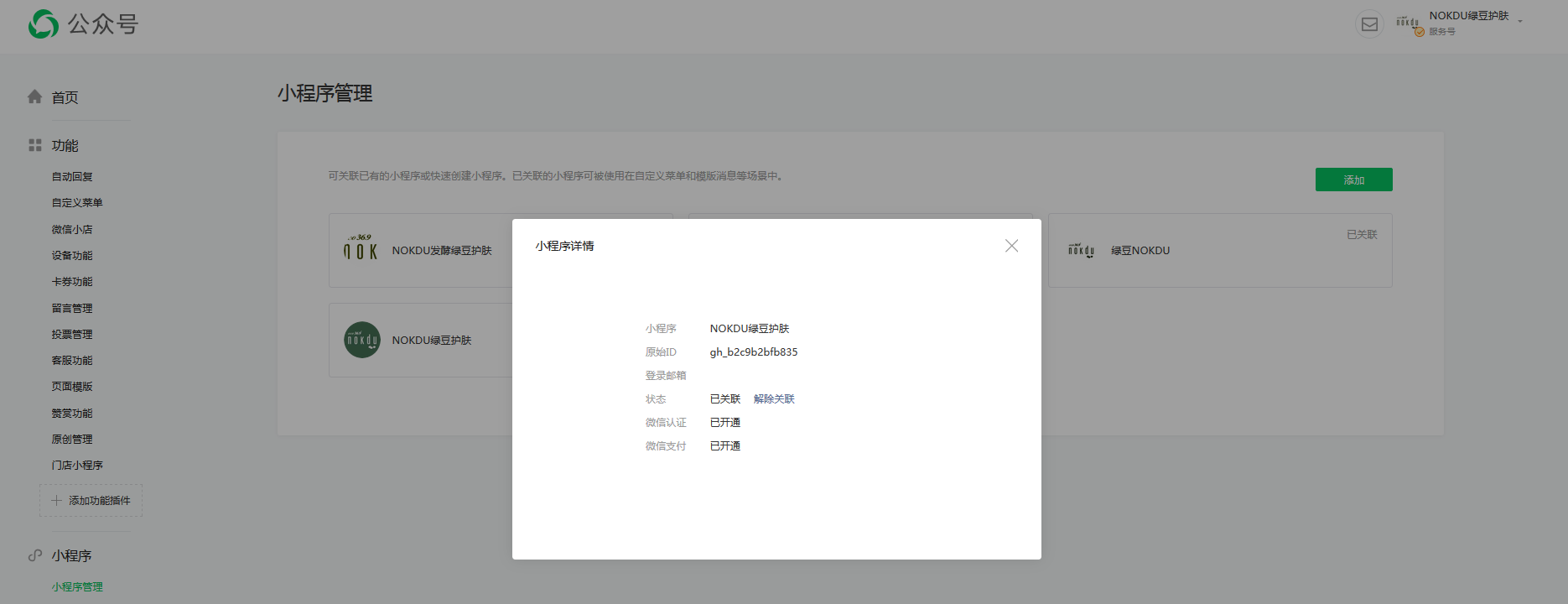
Task: Open 留言管理 in the sidebar
Action: 72,308
